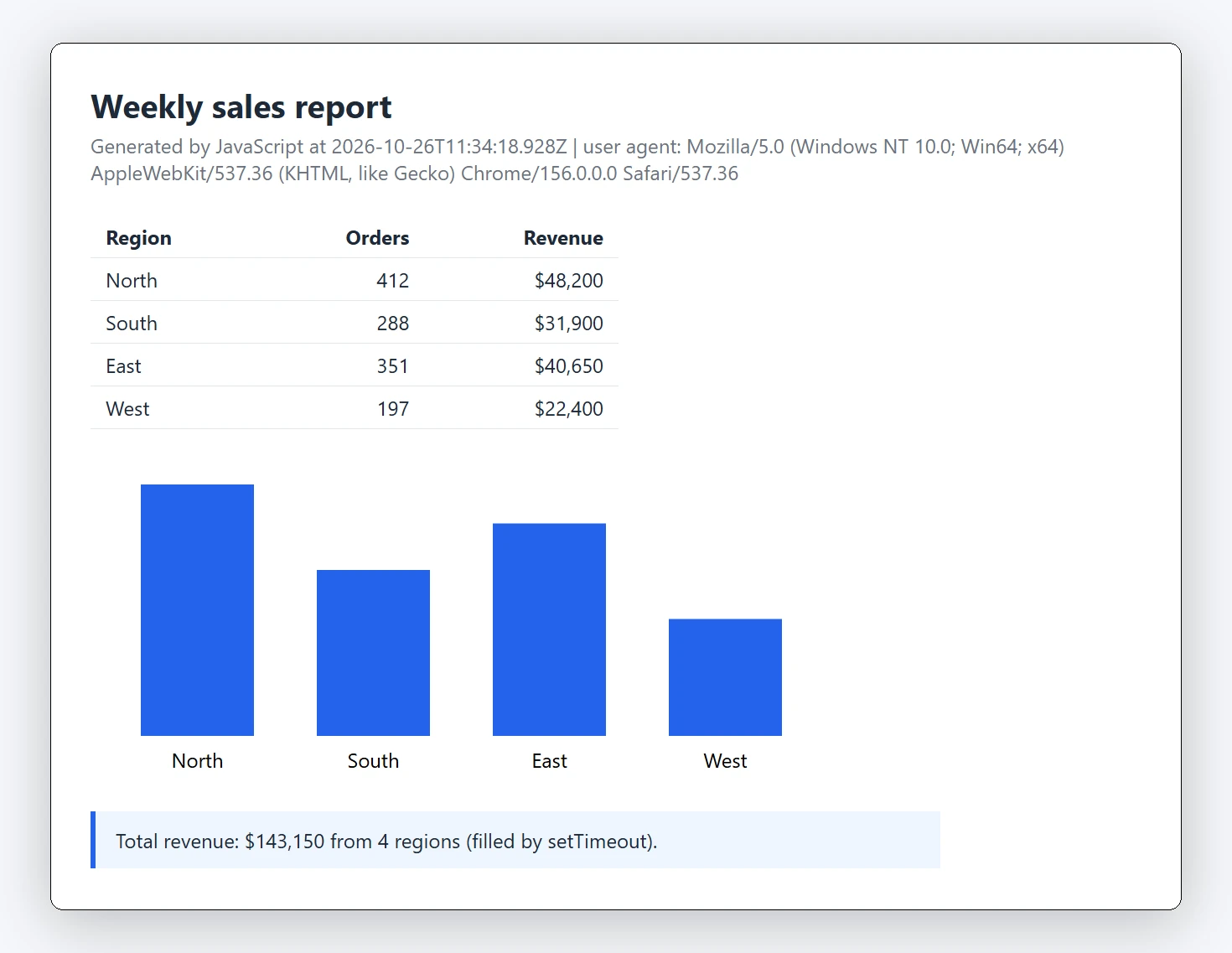Viewport: 1232px width, 953px height.
Task: Click the orders value "288"
Action: tap(392, 324)
